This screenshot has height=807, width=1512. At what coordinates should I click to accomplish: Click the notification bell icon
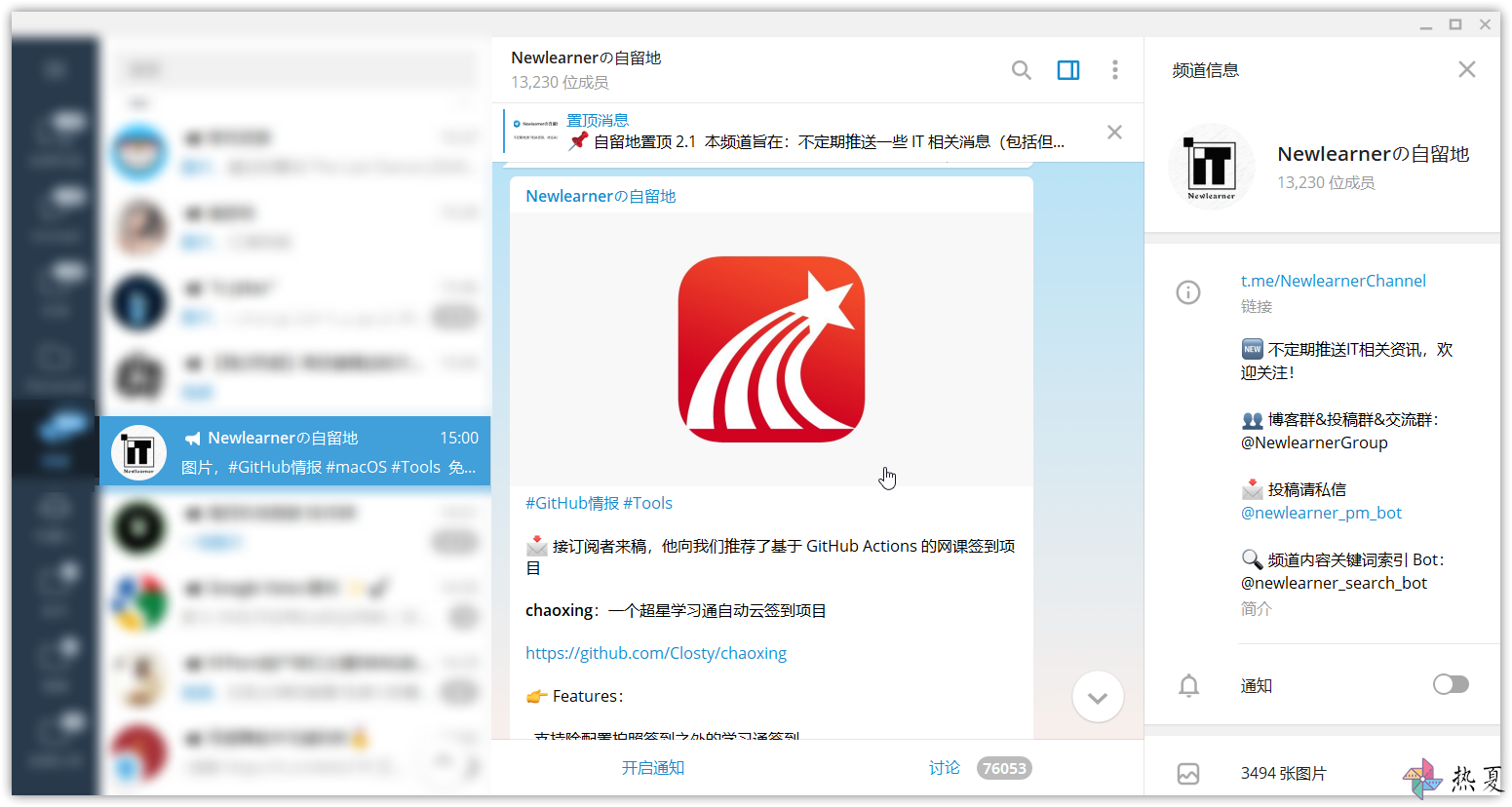click(1188, 685)
